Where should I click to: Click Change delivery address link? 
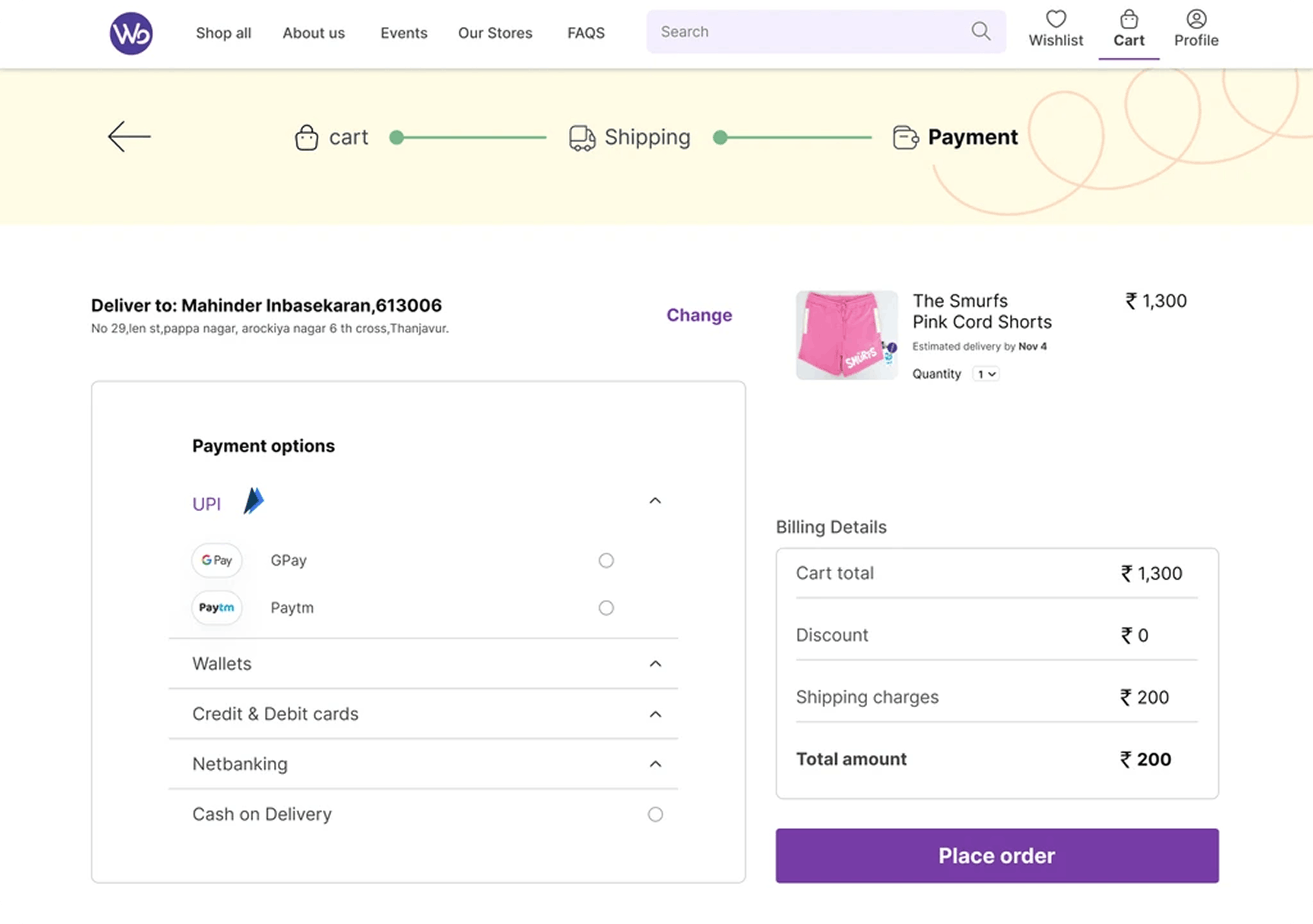click(x=699, y=315)
